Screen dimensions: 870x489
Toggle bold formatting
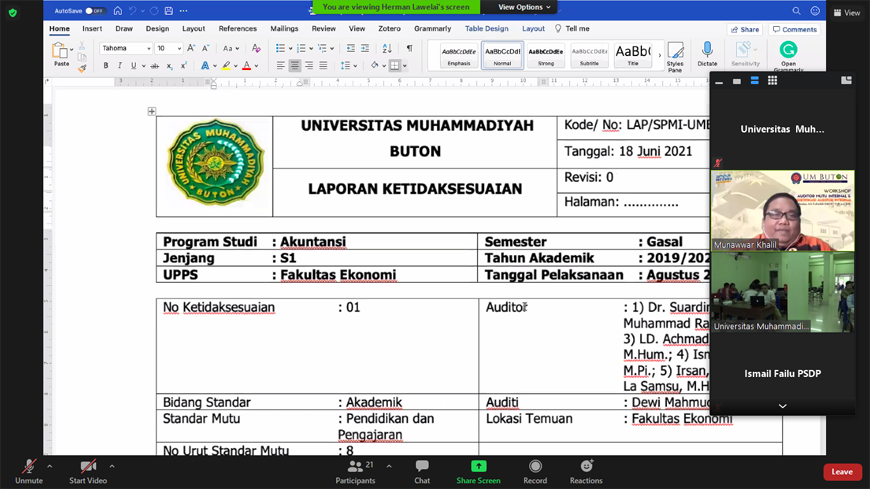(105, 65)
